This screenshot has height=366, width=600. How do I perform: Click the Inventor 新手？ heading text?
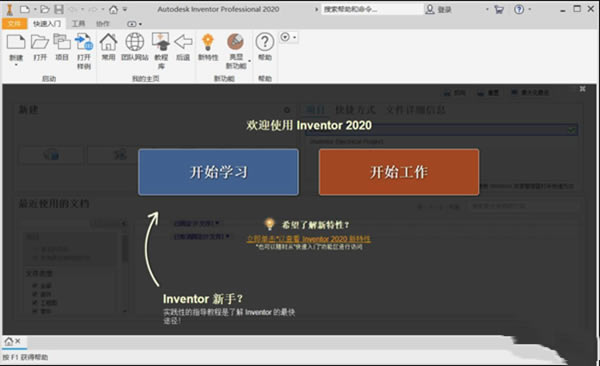(x=203, y=299)
